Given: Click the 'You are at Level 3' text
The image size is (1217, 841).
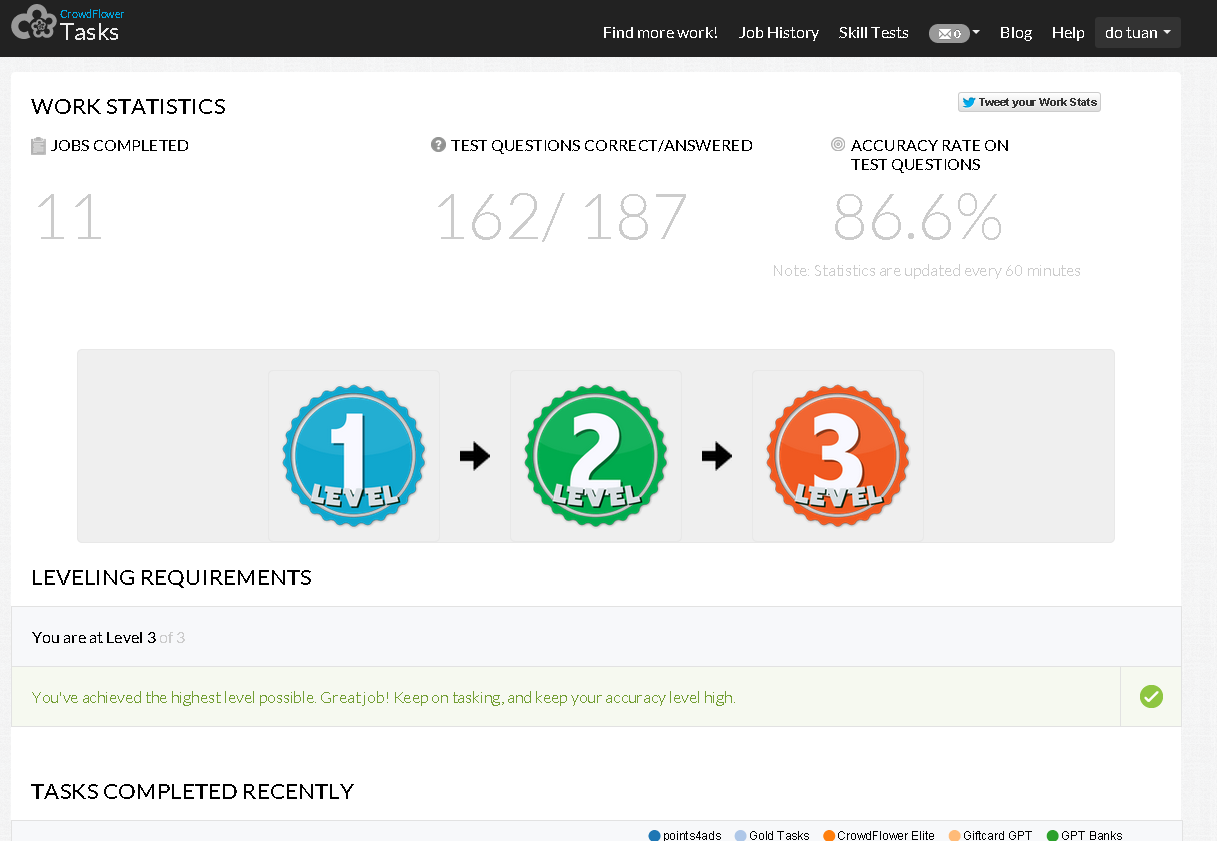Looking at the screenshot, I should pos(94,637).
